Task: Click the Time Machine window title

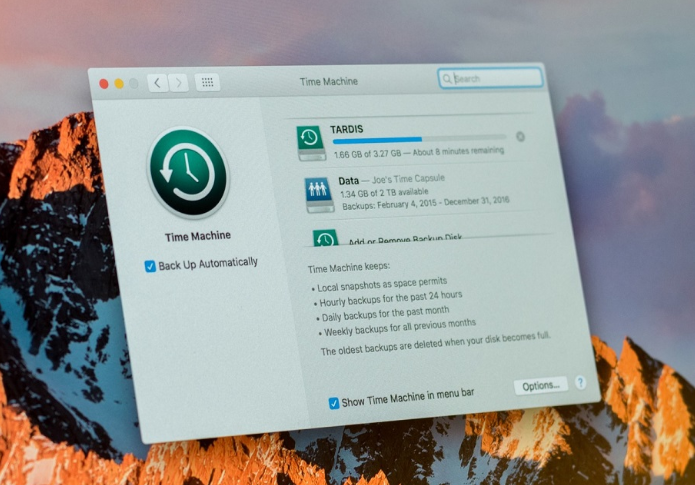Action: tap(328, 82)
